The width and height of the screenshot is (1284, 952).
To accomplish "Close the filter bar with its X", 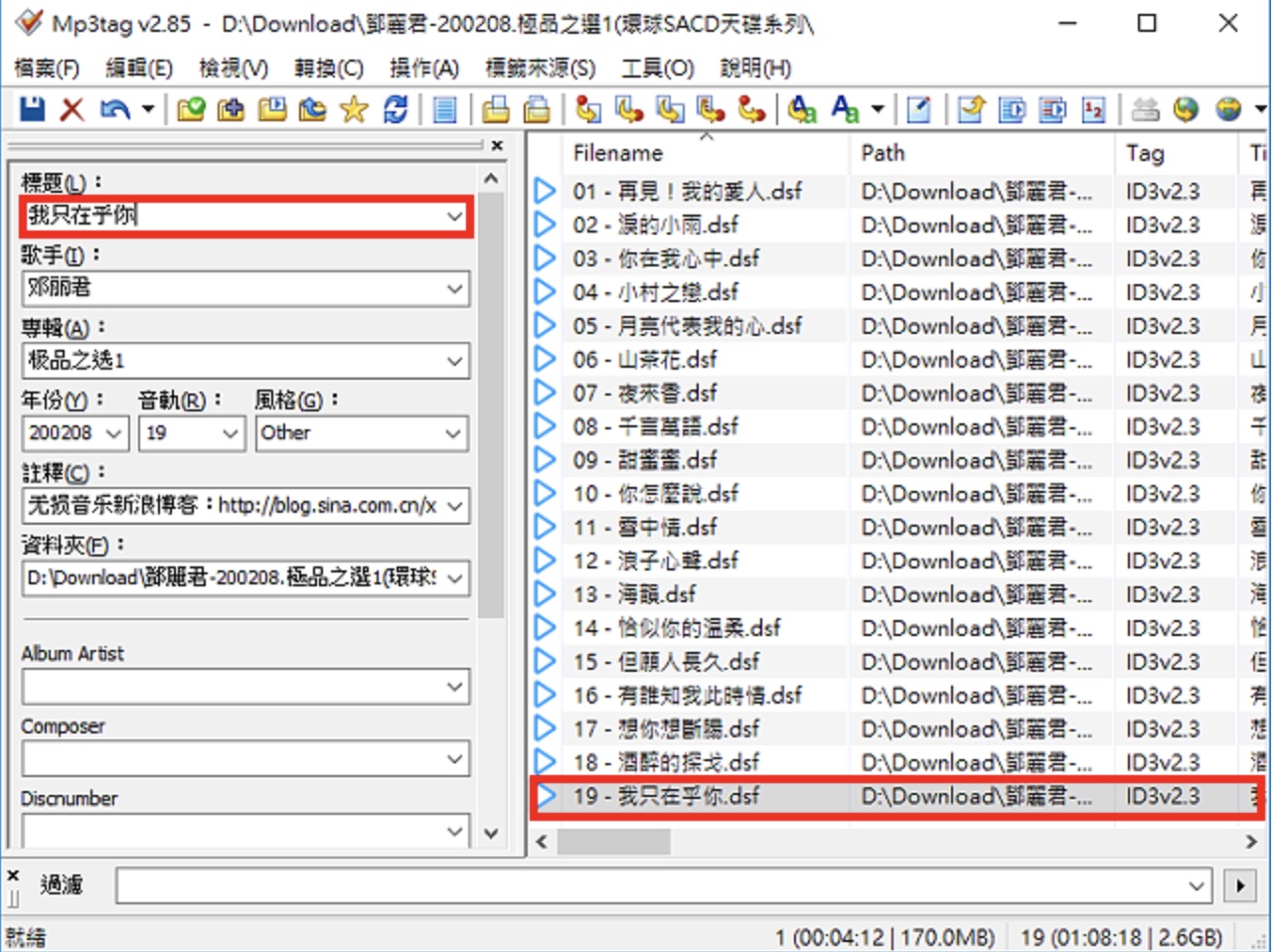I will point(13,875).
